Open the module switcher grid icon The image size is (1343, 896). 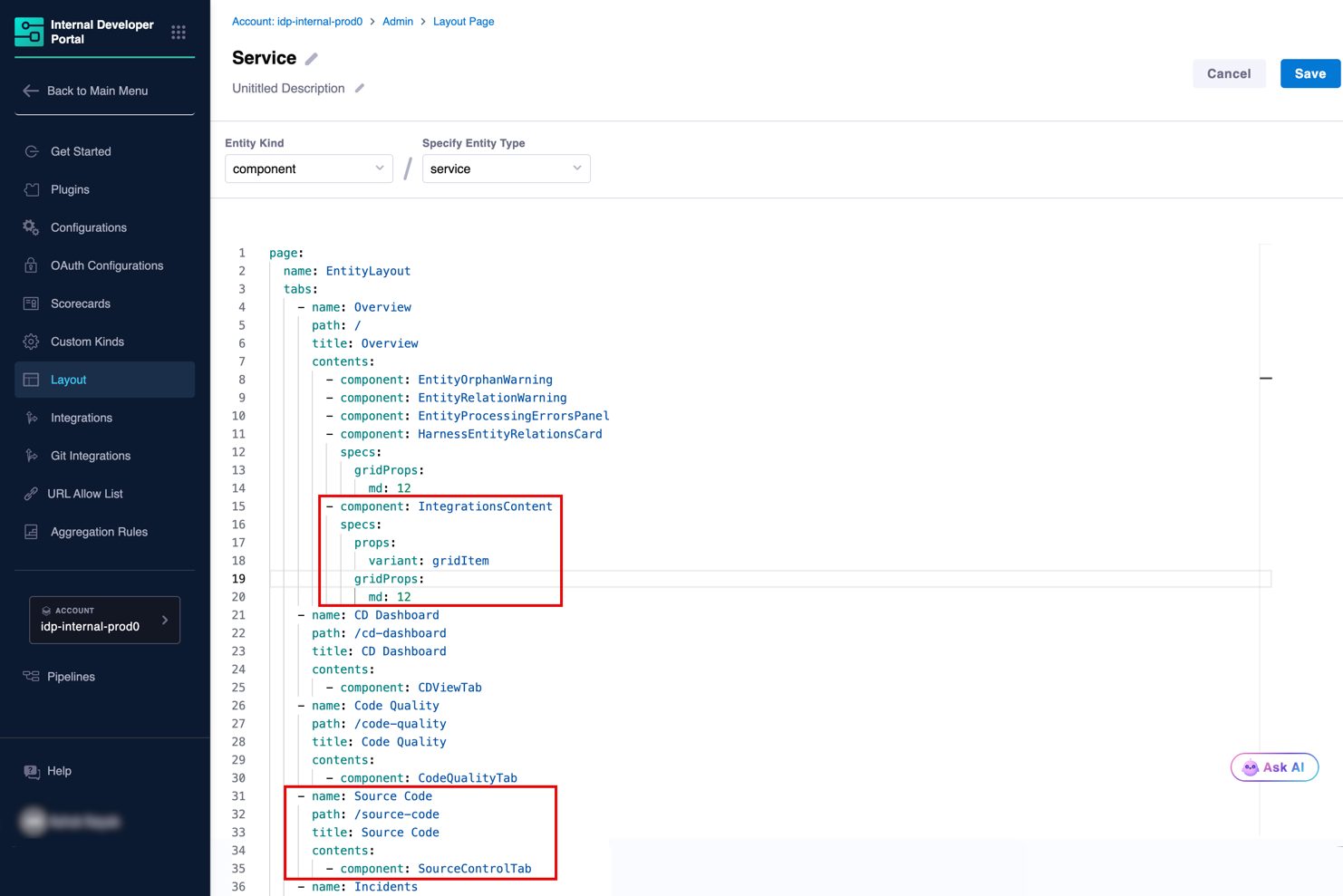click(x=179, y=32)
